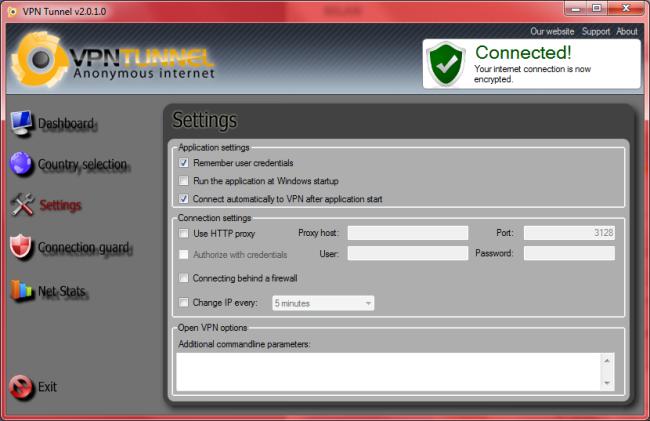
Task: Open the About link
Action: (x=627, y=31)
